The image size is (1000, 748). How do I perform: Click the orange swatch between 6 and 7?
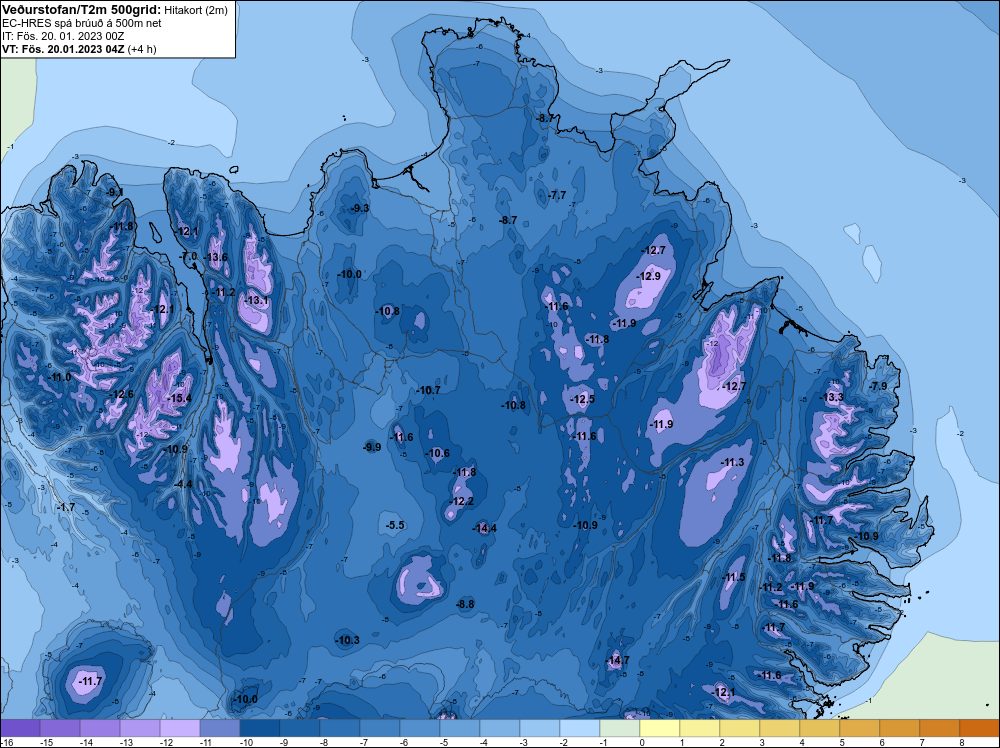tap(900, 728)
